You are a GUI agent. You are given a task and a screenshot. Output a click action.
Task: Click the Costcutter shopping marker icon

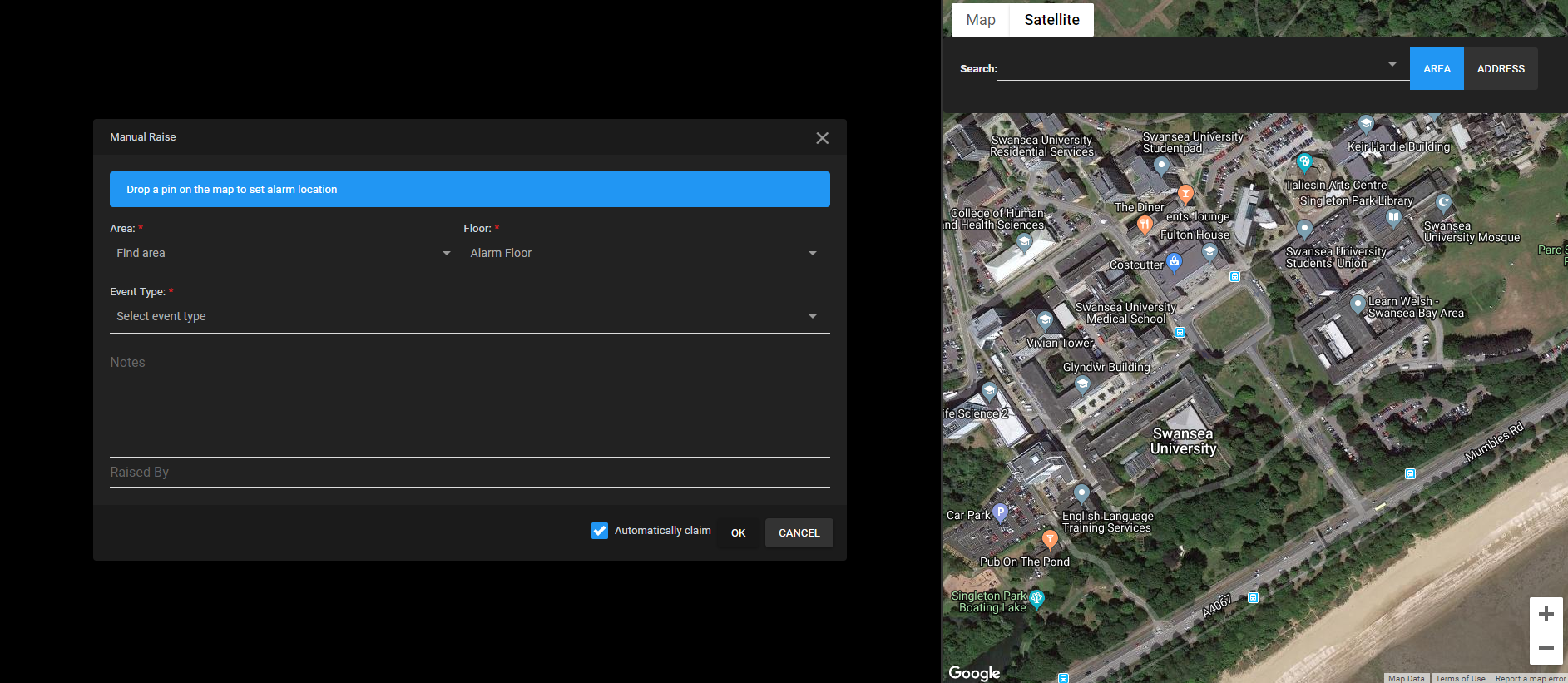click(1174, 262)
